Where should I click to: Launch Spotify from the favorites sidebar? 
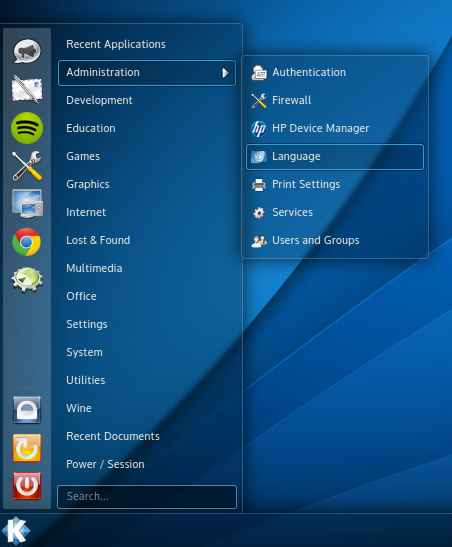[27, 128]
